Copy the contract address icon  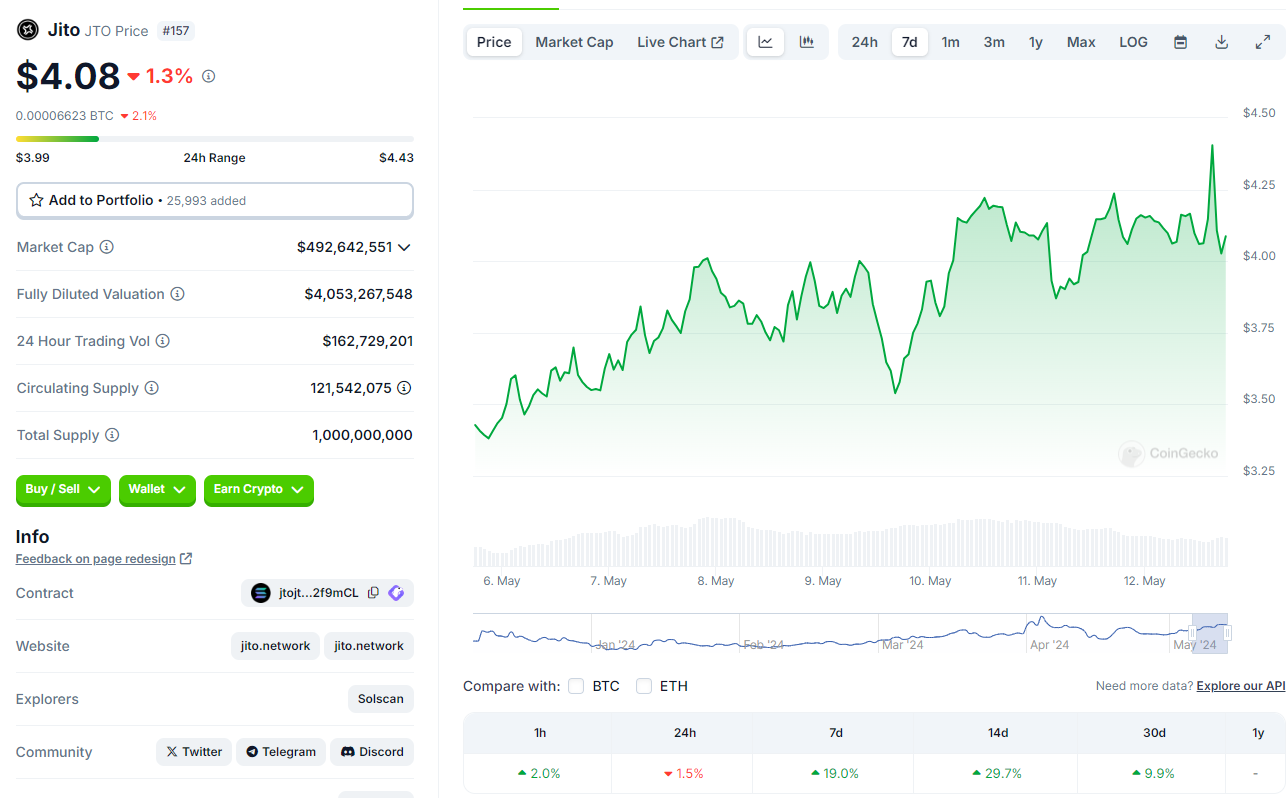tap(373, 593)
